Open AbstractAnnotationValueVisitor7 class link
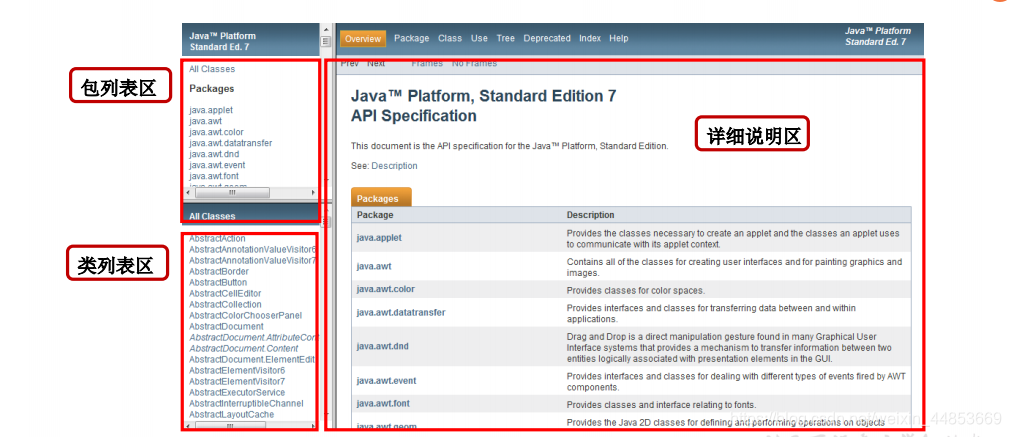 253,260
